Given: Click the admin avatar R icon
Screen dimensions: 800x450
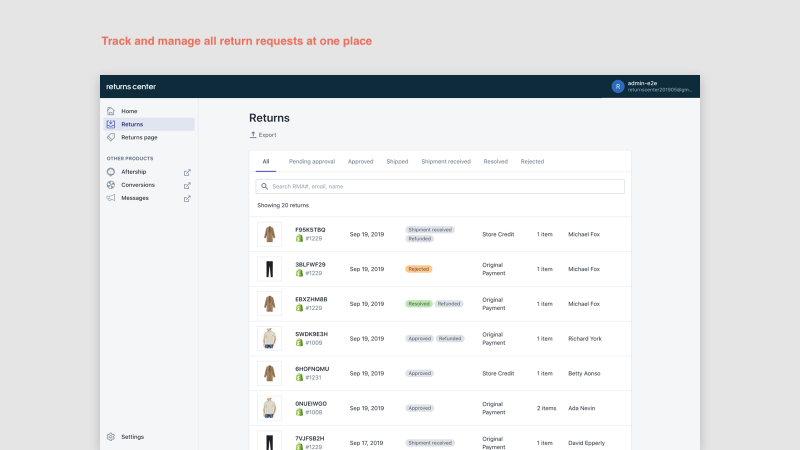Looking at the screenshot, I should pos(618,87).
